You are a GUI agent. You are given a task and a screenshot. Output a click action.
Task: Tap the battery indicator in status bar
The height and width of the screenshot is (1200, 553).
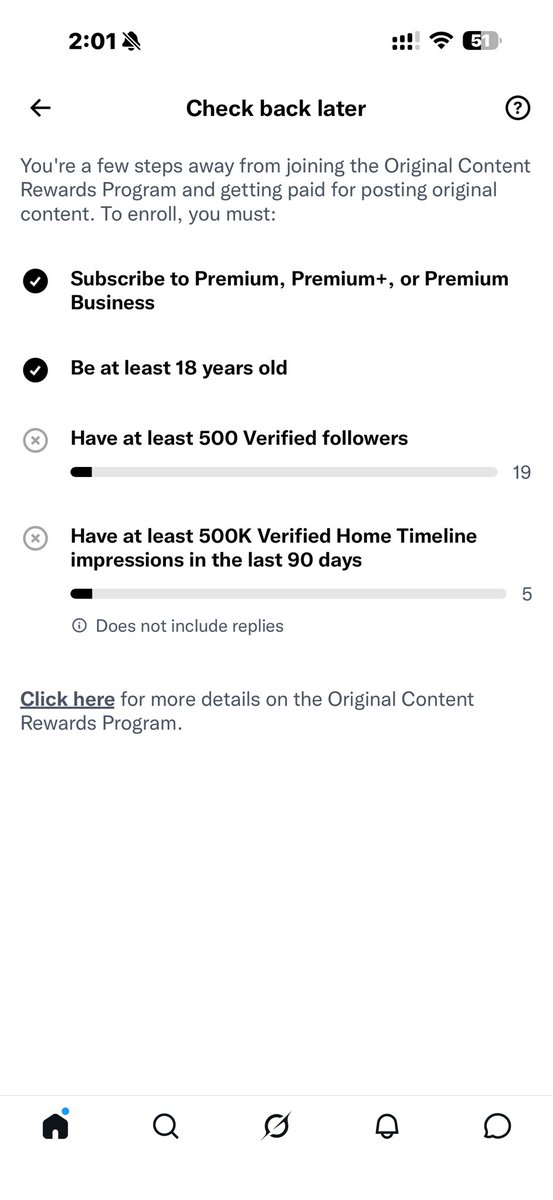point(482,41)
